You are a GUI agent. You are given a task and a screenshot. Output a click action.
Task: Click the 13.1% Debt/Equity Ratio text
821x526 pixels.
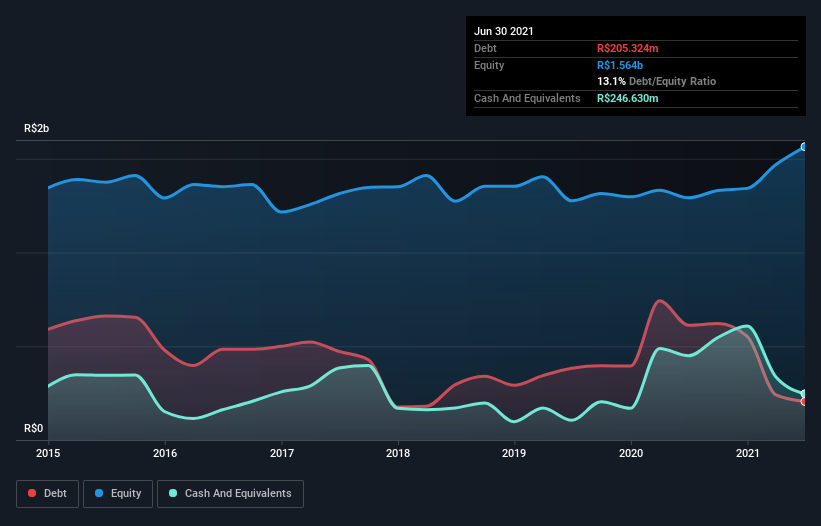click(657, 81)
